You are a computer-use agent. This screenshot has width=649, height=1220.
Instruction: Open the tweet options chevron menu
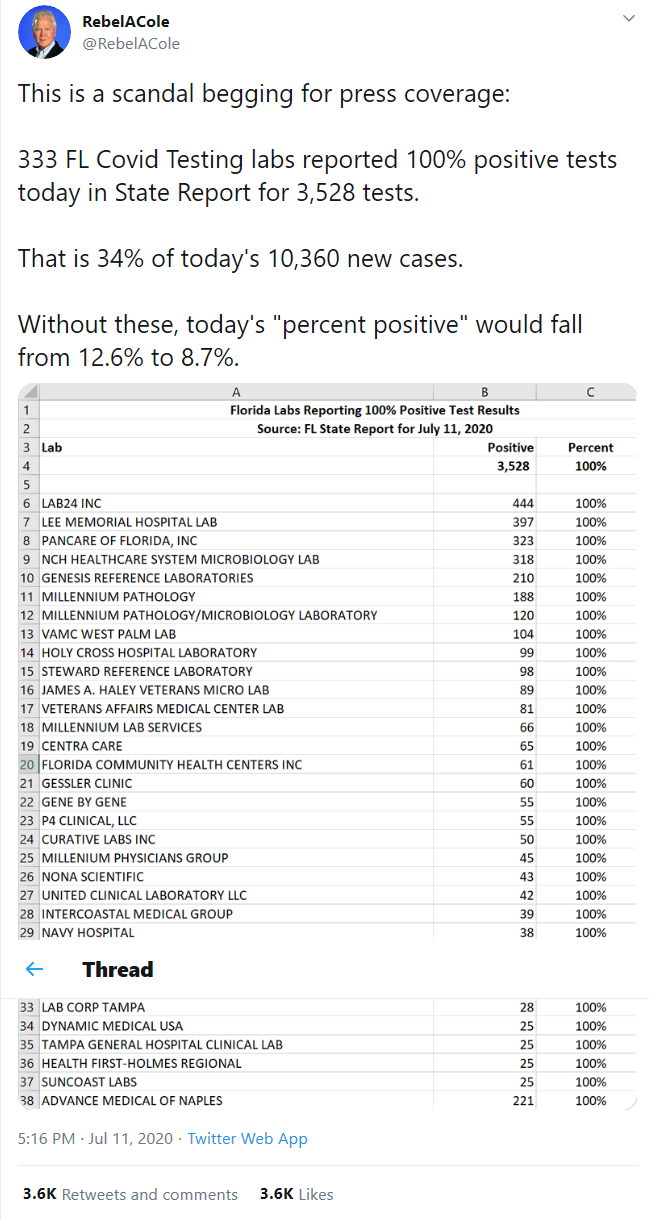tap(629, 19)
